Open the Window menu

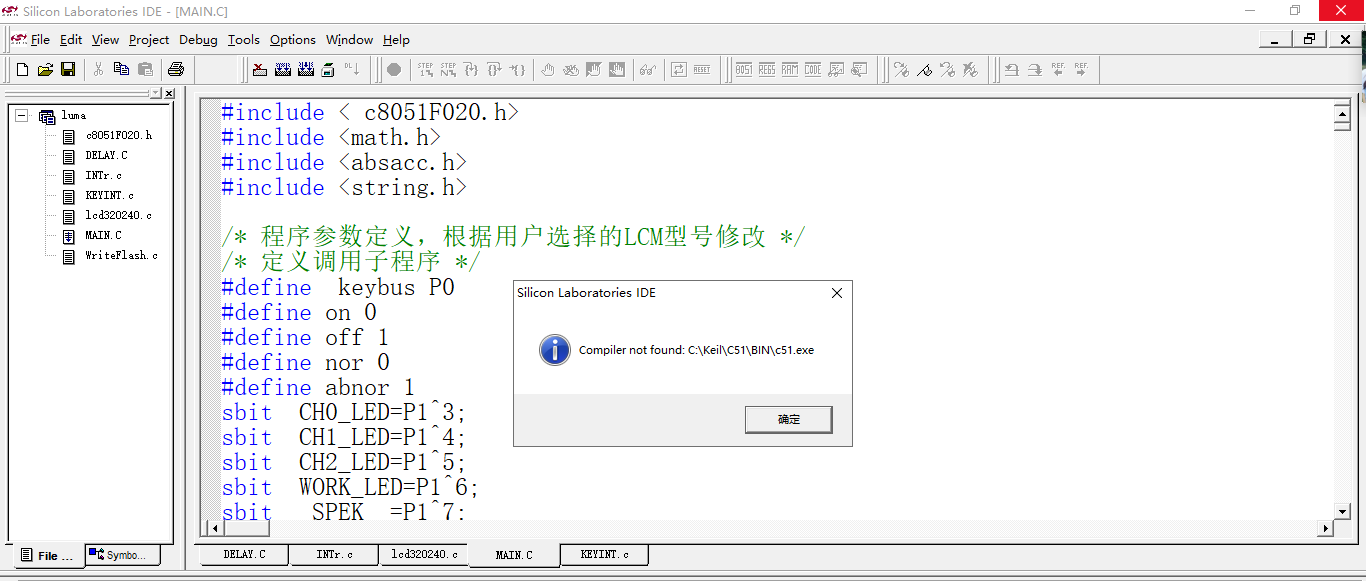349,40
